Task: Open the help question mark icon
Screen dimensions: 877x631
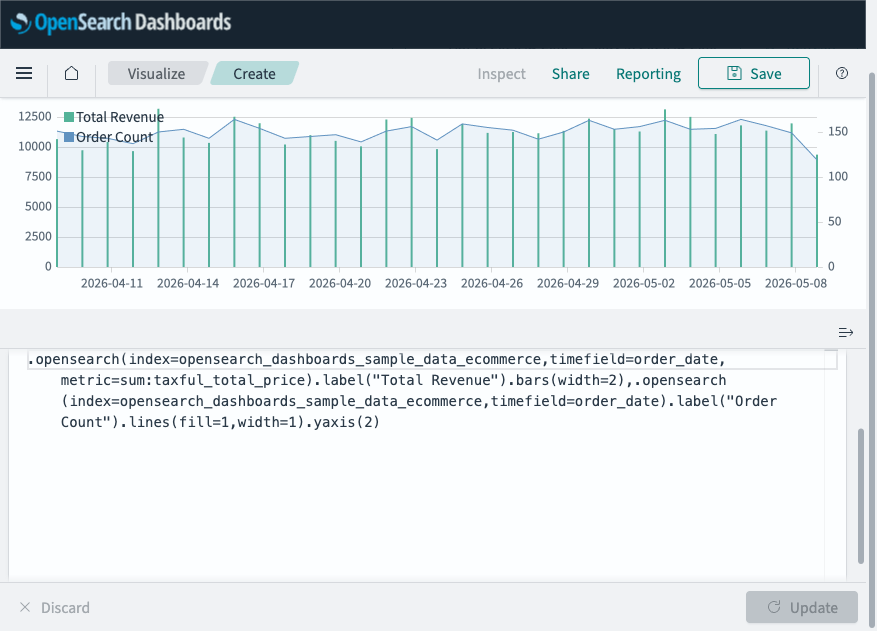Action: (842, 73)
